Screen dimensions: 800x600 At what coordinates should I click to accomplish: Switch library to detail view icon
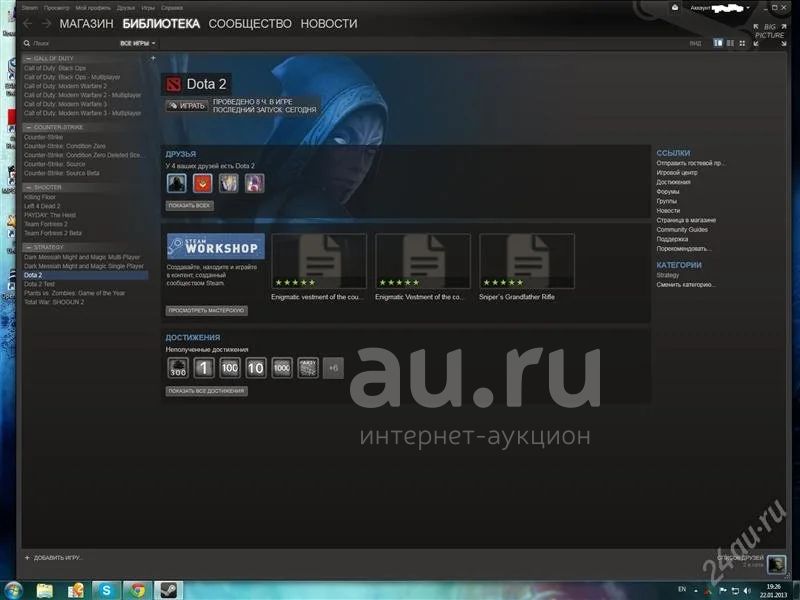718,43
